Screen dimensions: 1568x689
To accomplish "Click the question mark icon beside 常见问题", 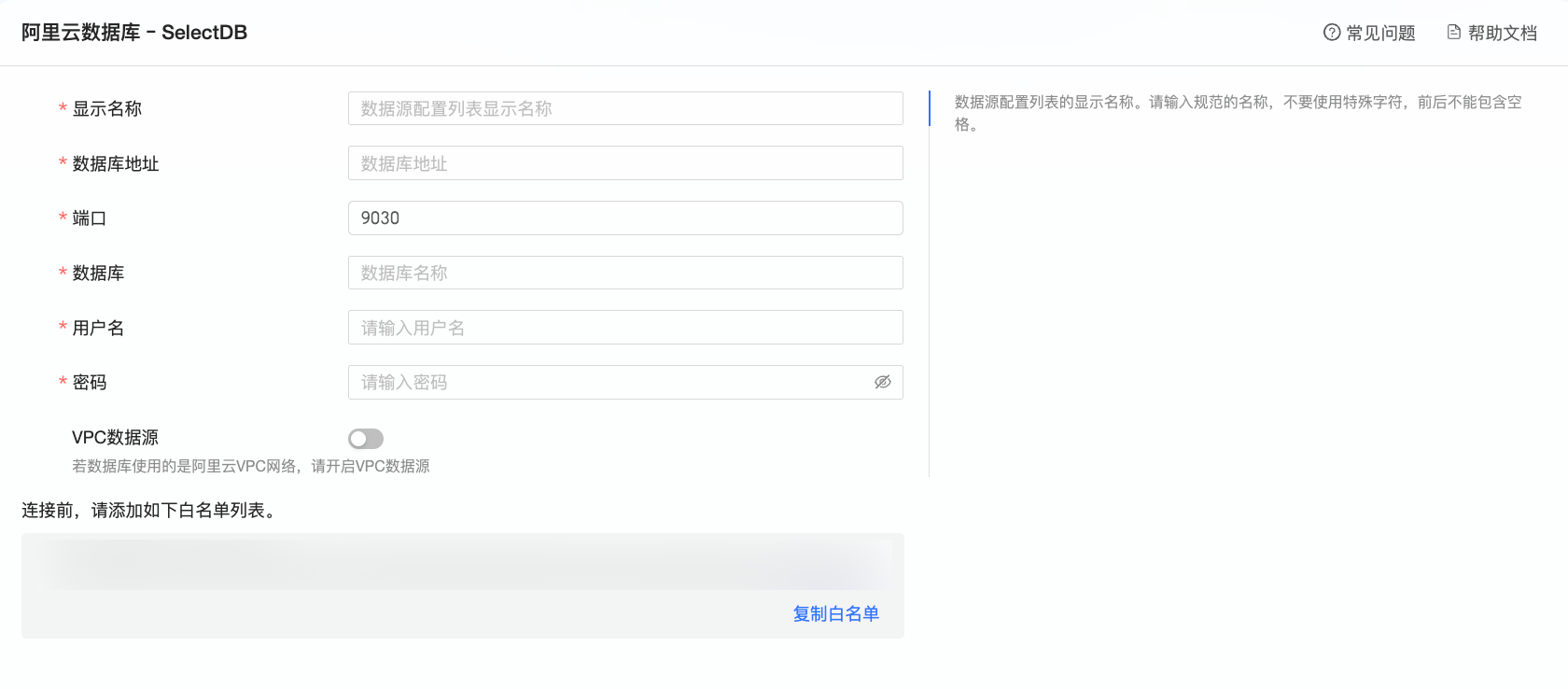I will click(1332, 33).
